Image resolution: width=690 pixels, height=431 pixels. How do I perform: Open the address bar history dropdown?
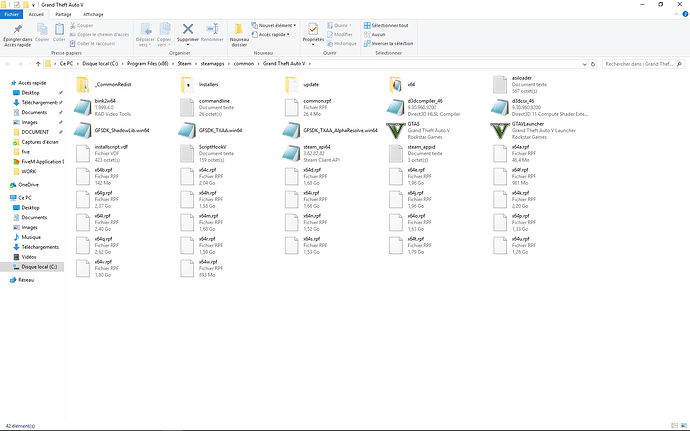tap(584, 64)
